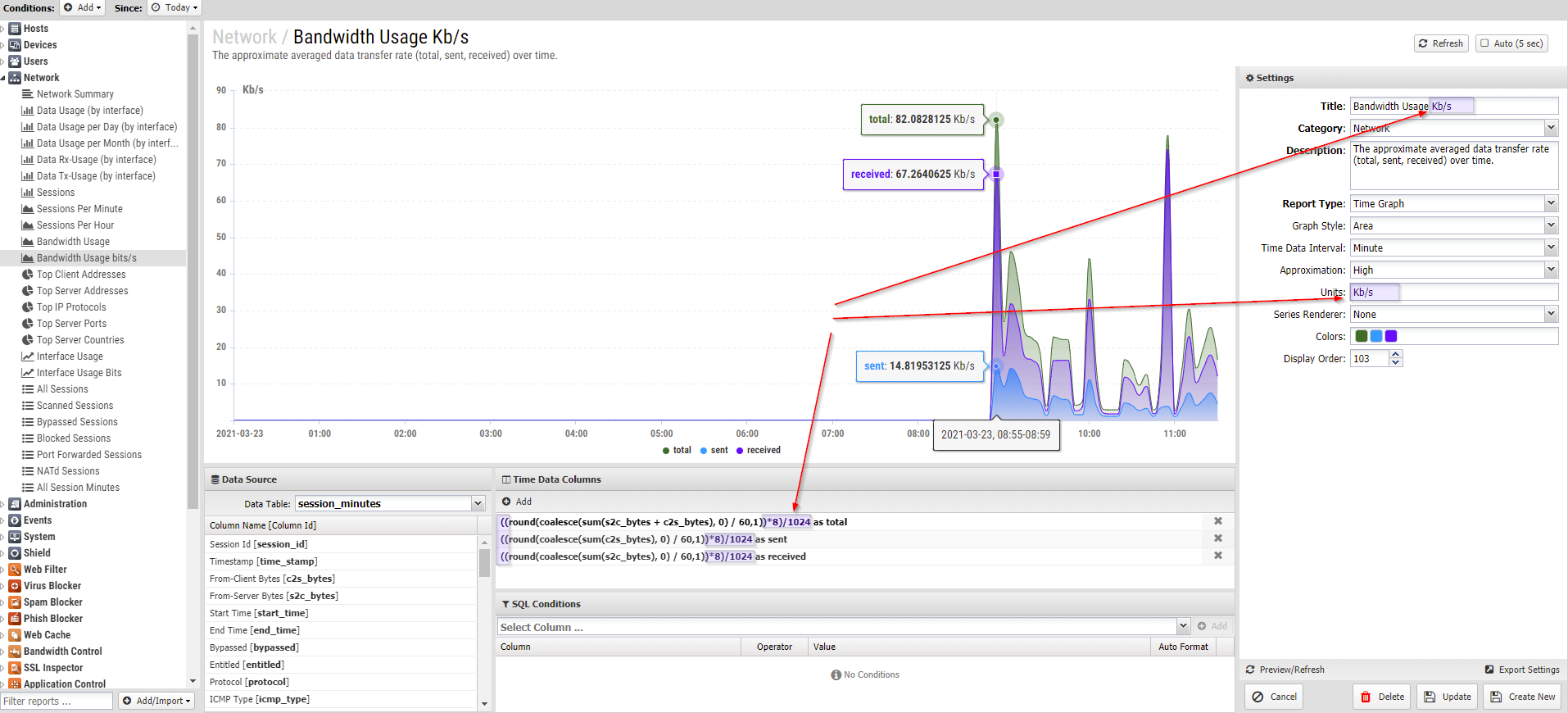Open the Graph Style dropdown

(x=1551, y=225)
